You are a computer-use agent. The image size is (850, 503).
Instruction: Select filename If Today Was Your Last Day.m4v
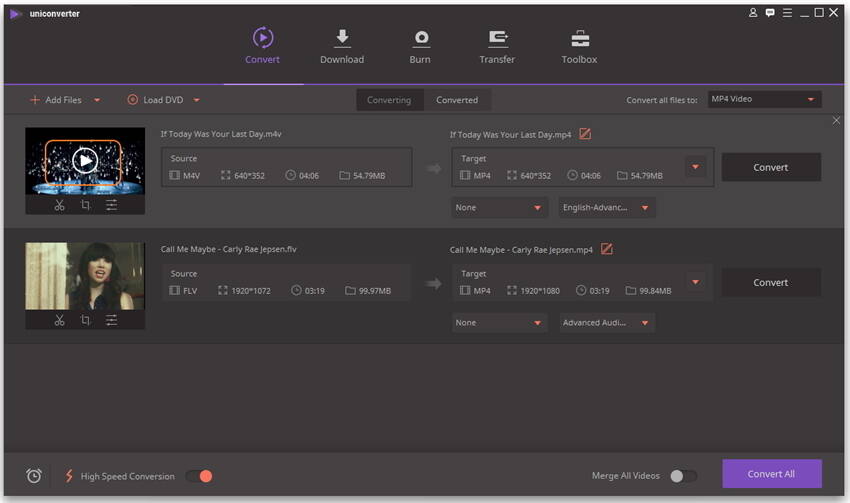click(221, 134)
